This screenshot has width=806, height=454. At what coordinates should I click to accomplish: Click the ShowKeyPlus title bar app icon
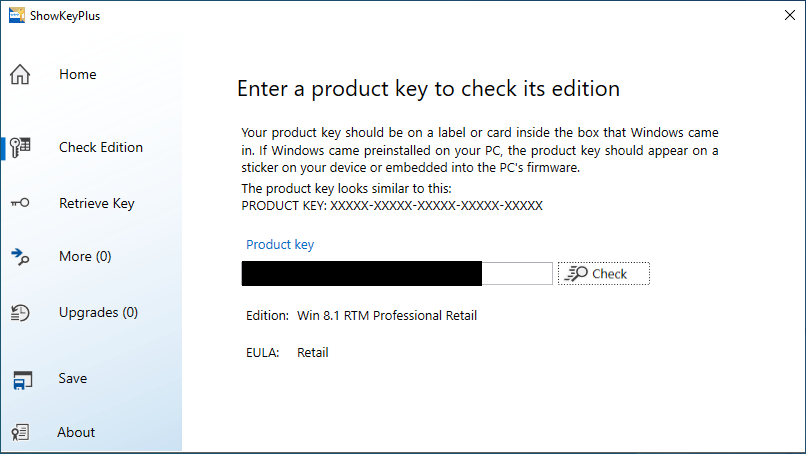(x=15, y=15)
